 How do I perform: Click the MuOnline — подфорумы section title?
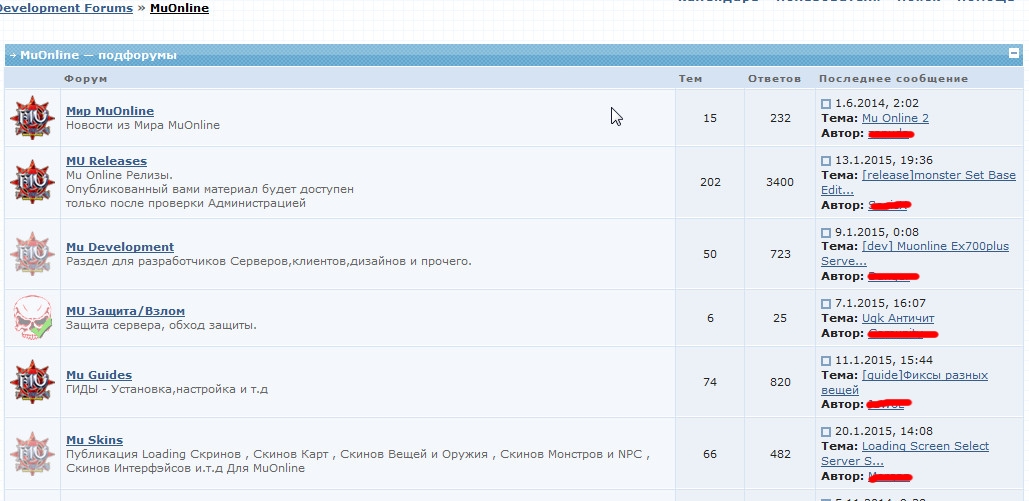click(98, 55)
